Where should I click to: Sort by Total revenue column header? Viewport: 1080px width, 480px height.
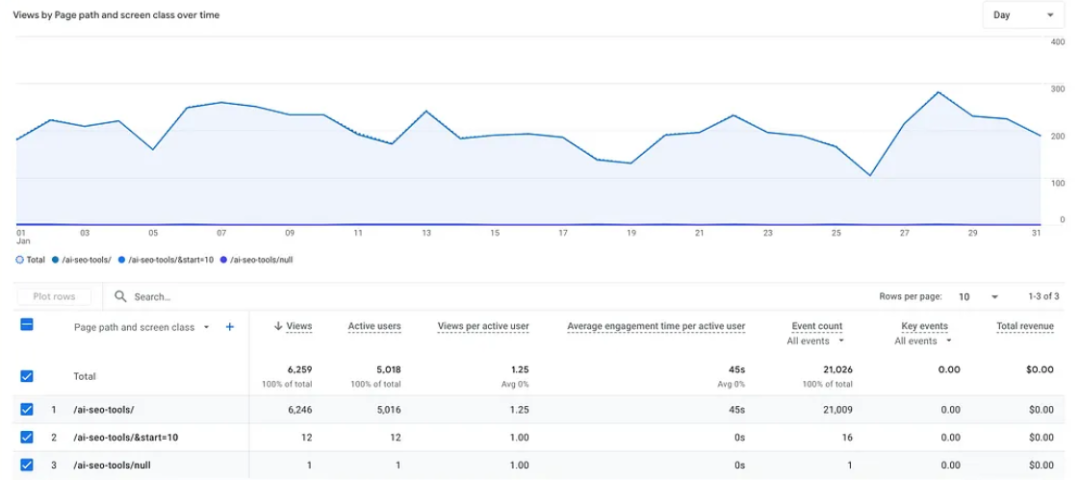[1024, 326]
